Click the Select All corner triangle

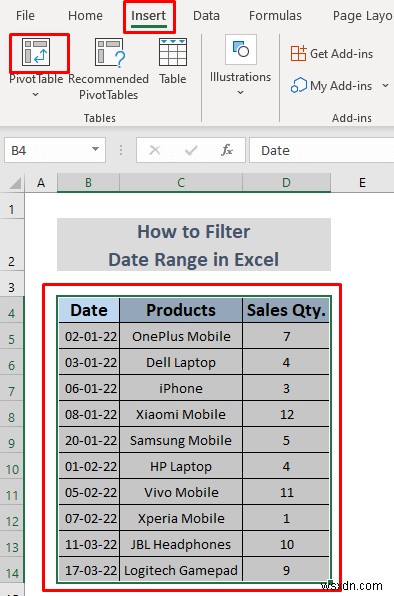tap(15, 184)
